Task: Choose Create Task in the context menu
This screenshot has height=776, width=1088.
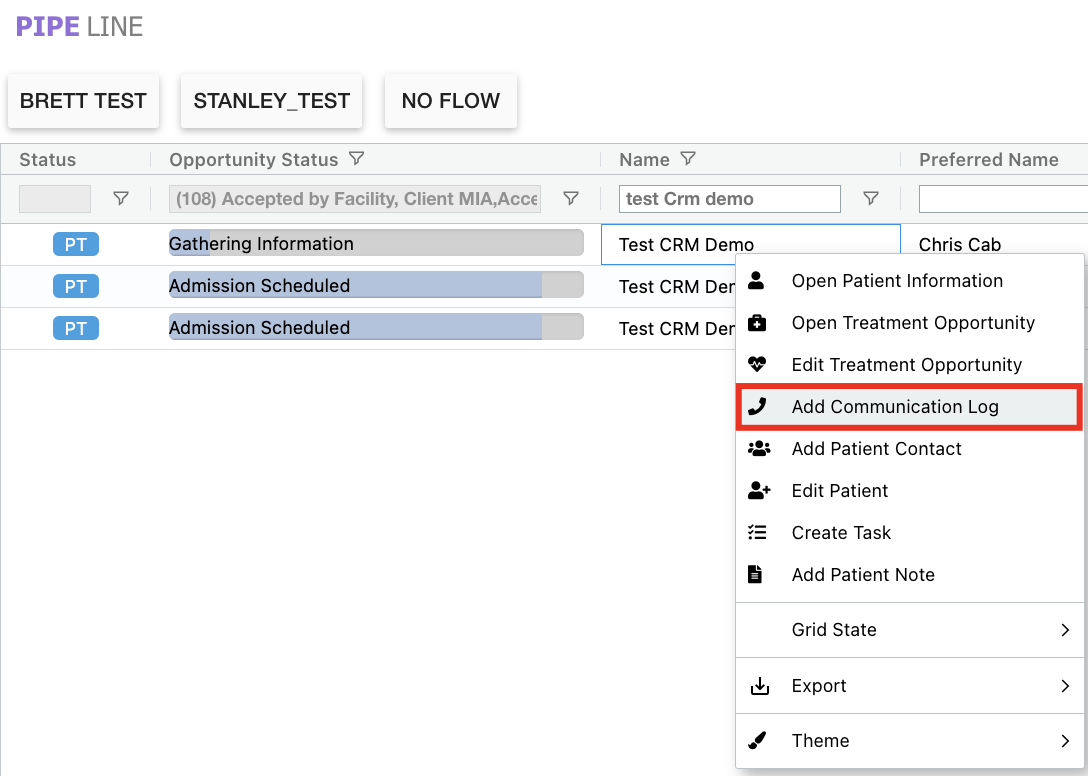Action: [x=841, y=533]
